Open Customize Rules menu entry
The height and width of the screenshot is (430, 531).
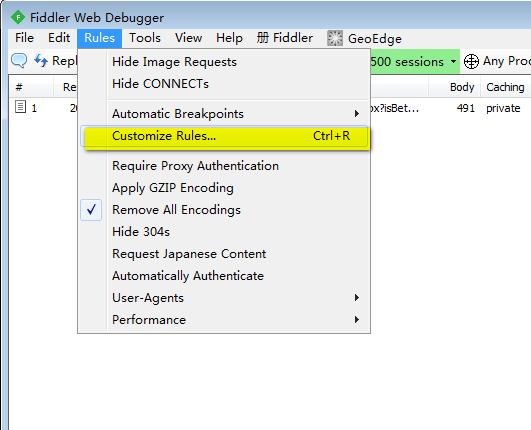[x=224, y=136]
